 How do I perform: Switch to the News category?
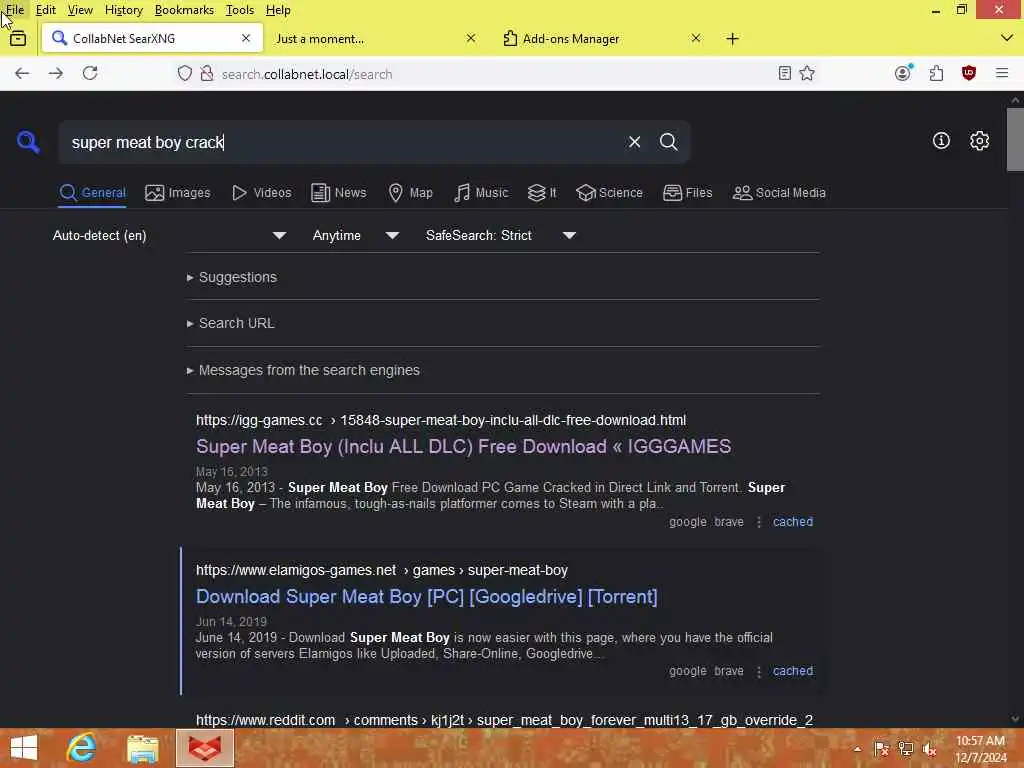pos(339,193)
